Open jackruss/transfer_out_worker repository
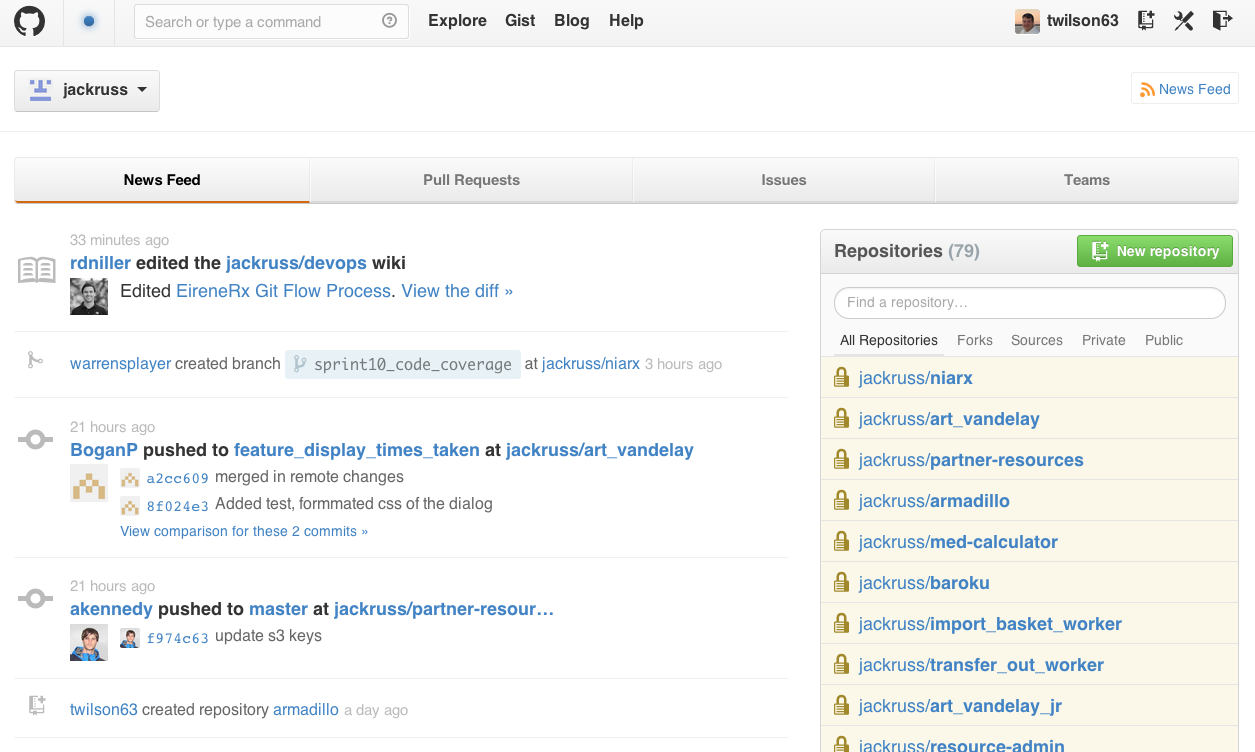 981,665
